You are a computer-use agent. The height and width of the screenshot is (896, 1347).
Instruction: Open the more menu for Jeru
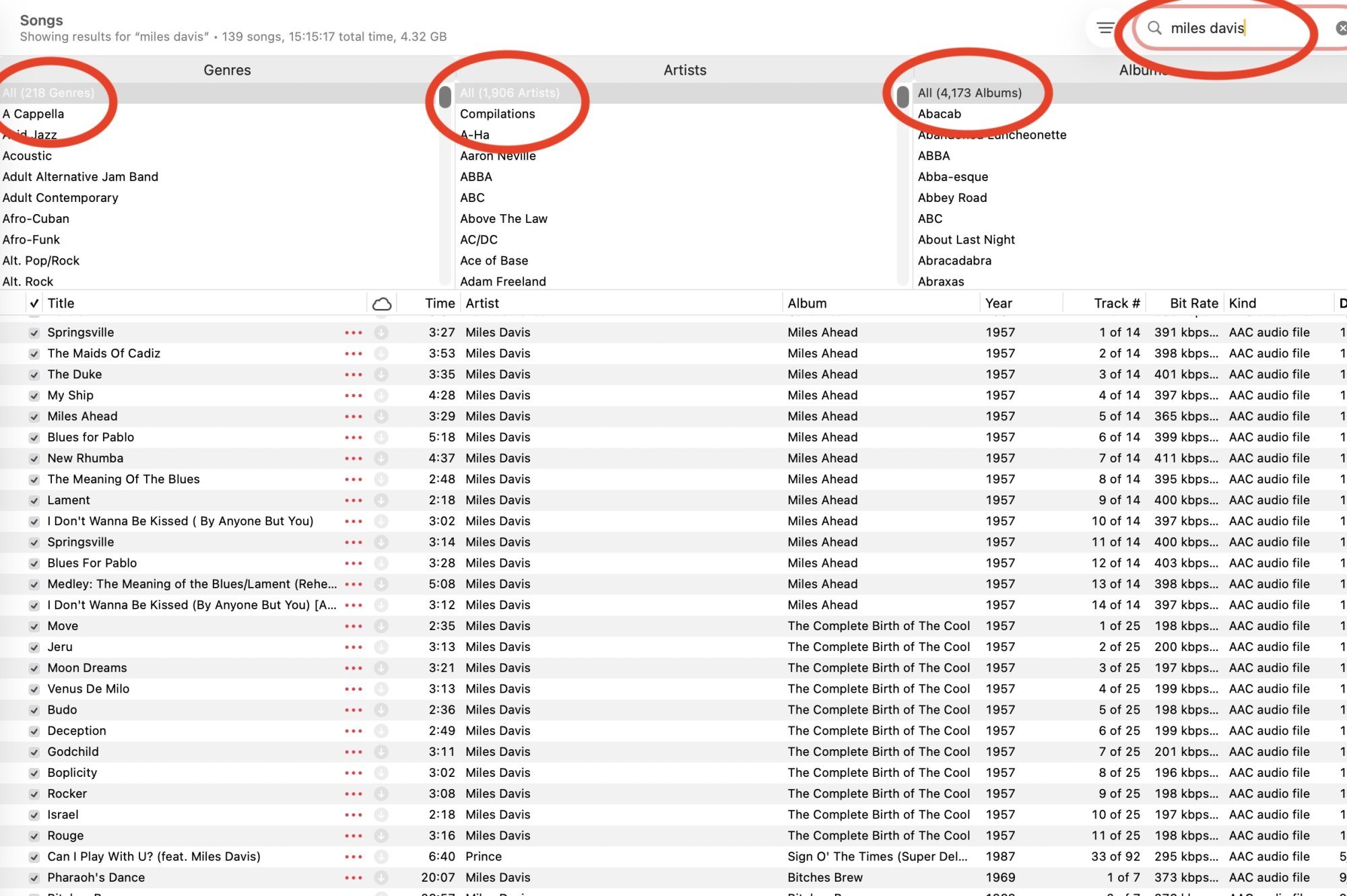[x=354, y=647]
